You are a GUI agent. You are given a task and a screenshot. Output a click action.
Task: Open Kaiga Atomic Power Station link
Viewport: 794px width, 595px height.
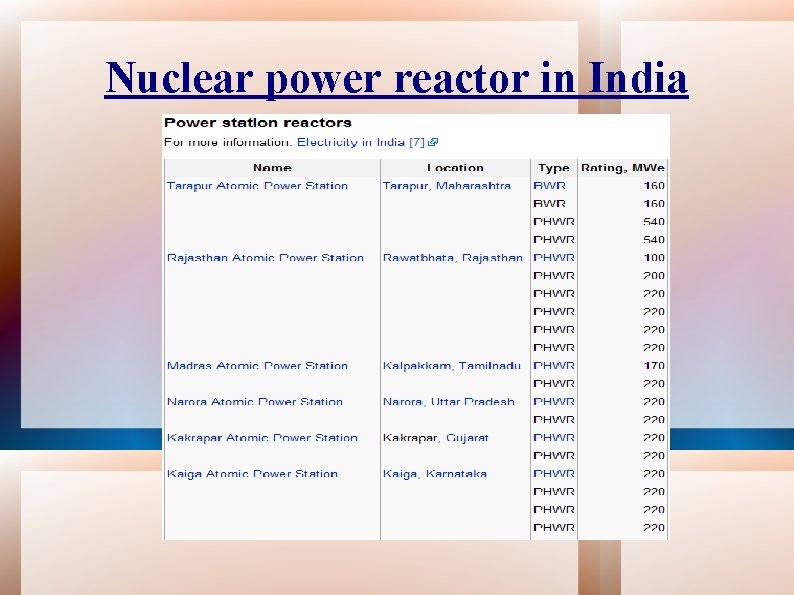pos(252,473)
